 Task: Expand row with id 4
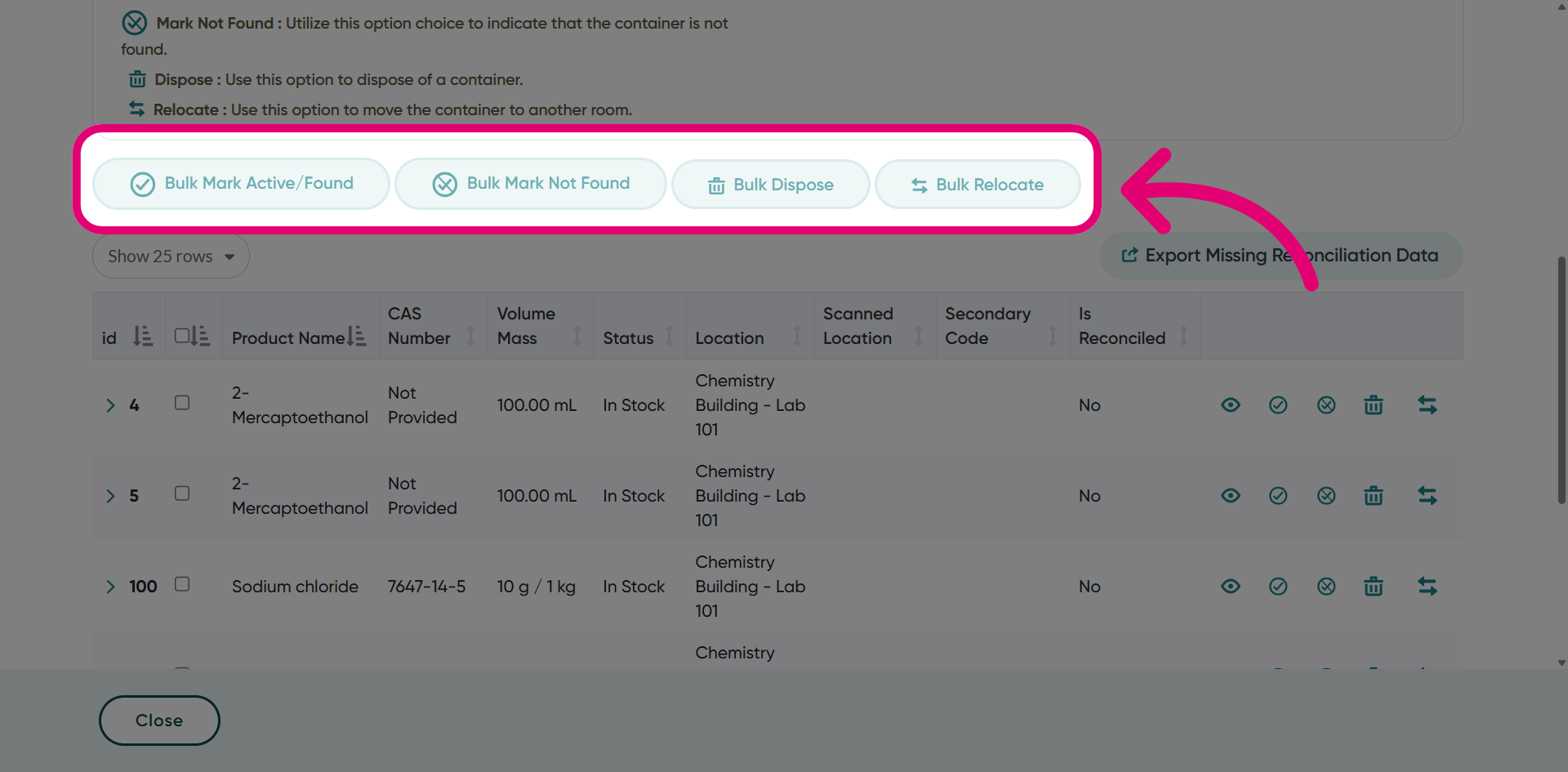coord(110,405)
